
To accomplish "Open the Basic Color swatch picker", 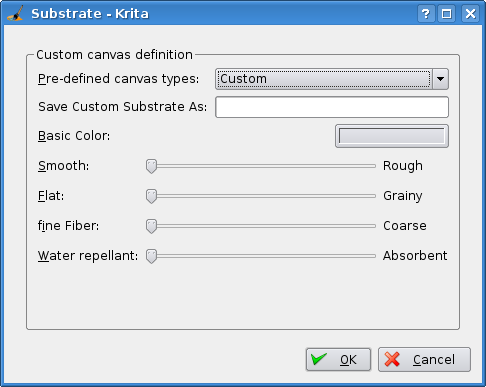I will [392, 136].
